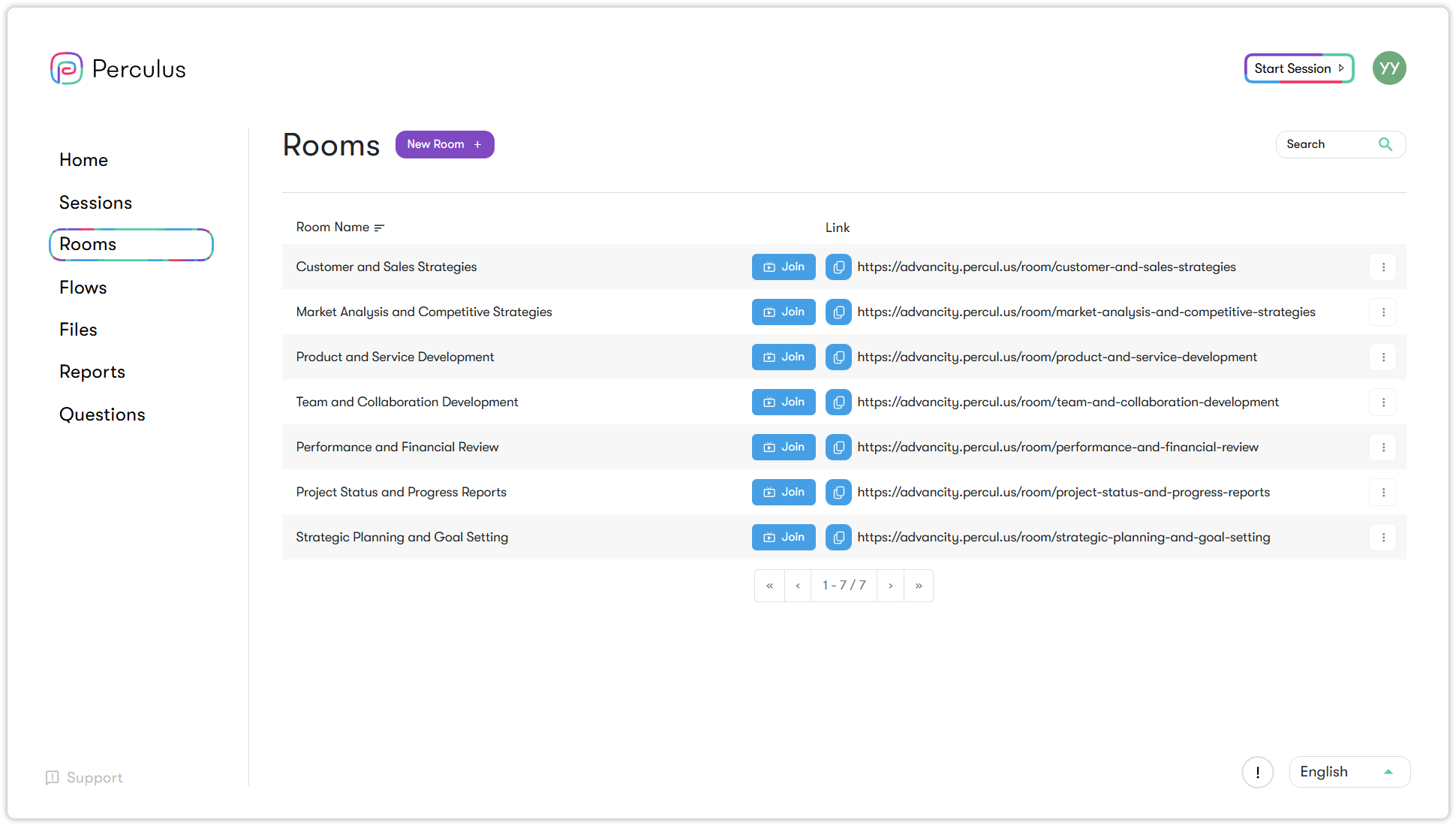The width and height of the screenshot is (1456, 826).
Task: Go to Sessions in sidebar
Action: (x=95, y=203)
